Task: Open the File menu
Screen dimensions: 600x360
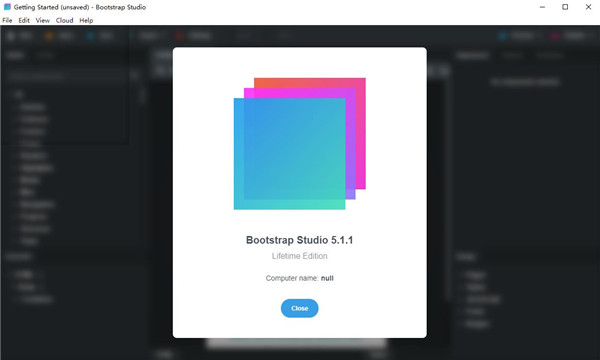Action: tap(7, 20)
